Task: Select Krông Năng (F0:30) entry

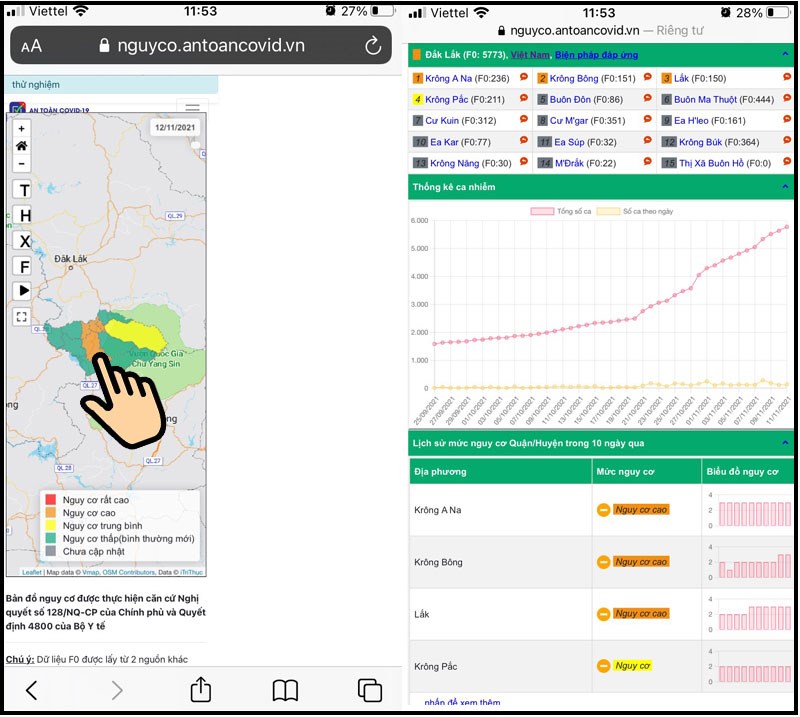Action: pos(470,163)
